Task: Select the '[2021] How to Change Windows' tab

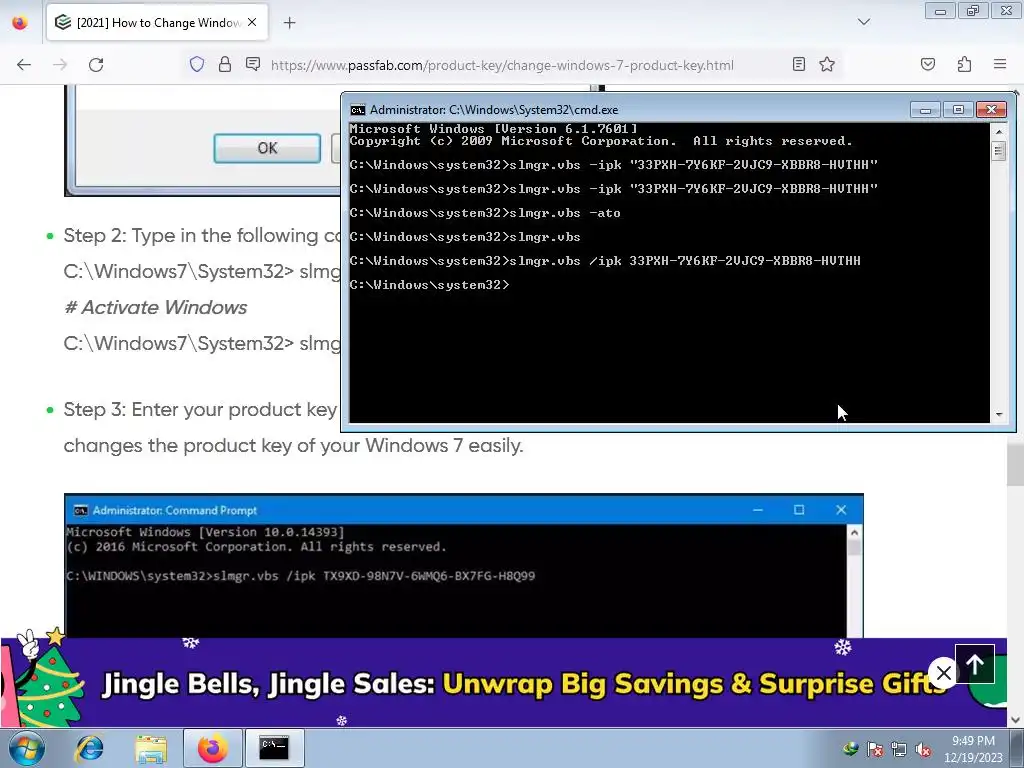Action: (x=157, y=23)
